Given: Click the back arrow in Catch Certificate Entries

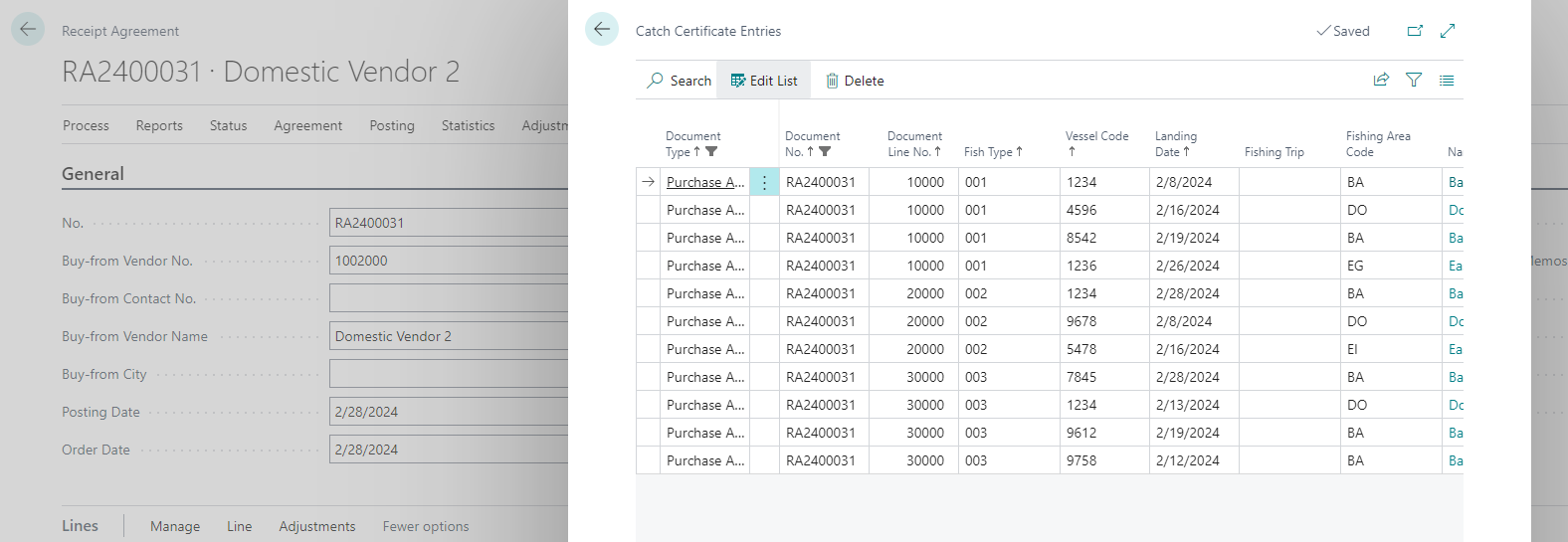Looking at the screenshot, I should (x=602, y=29).
